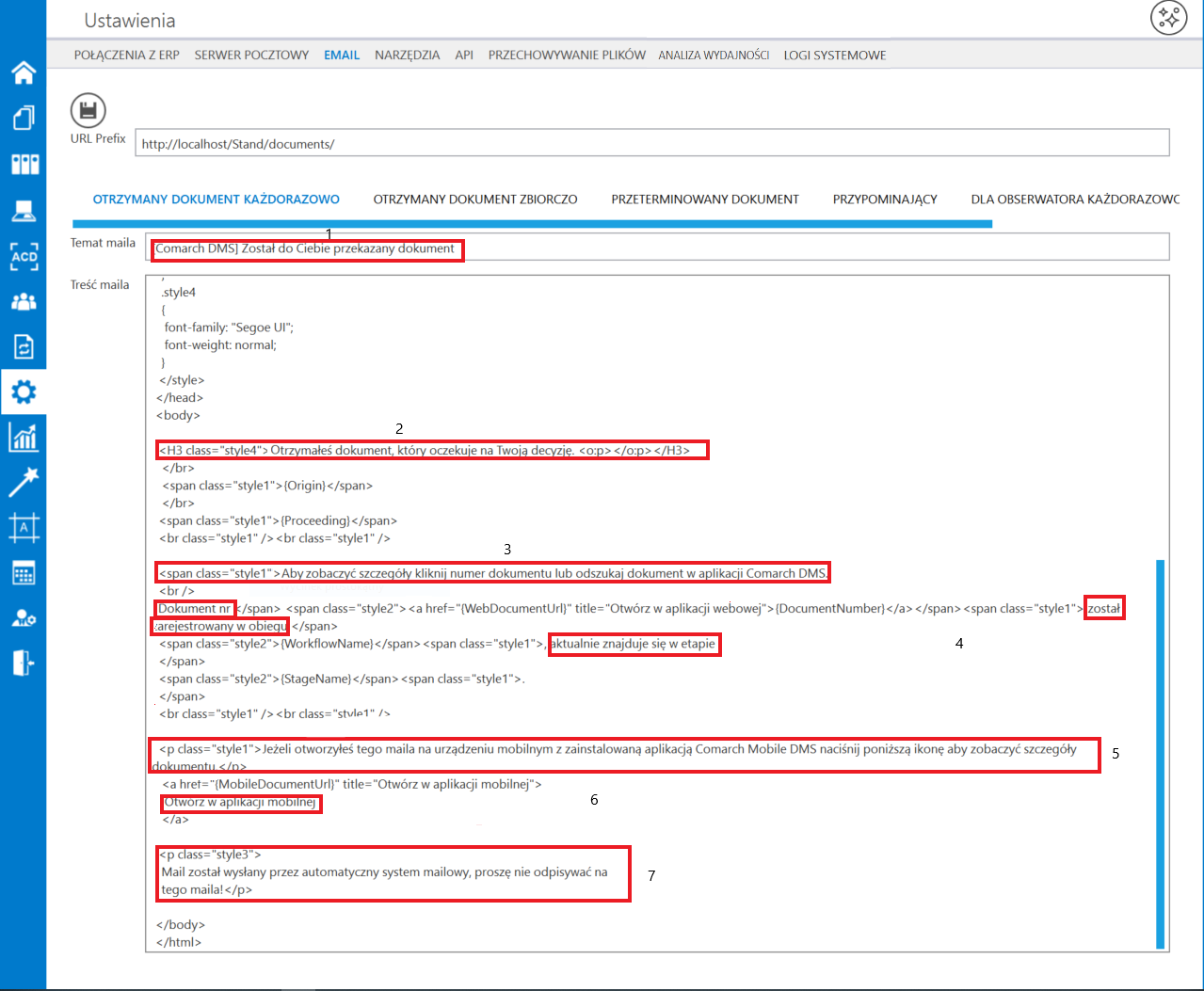The width and height of the screenshot is (1204, 991).
Task: Select OTRZYMANY DOKUMENT KAŻDORAZOWO template tab
Action: [217, 200]
